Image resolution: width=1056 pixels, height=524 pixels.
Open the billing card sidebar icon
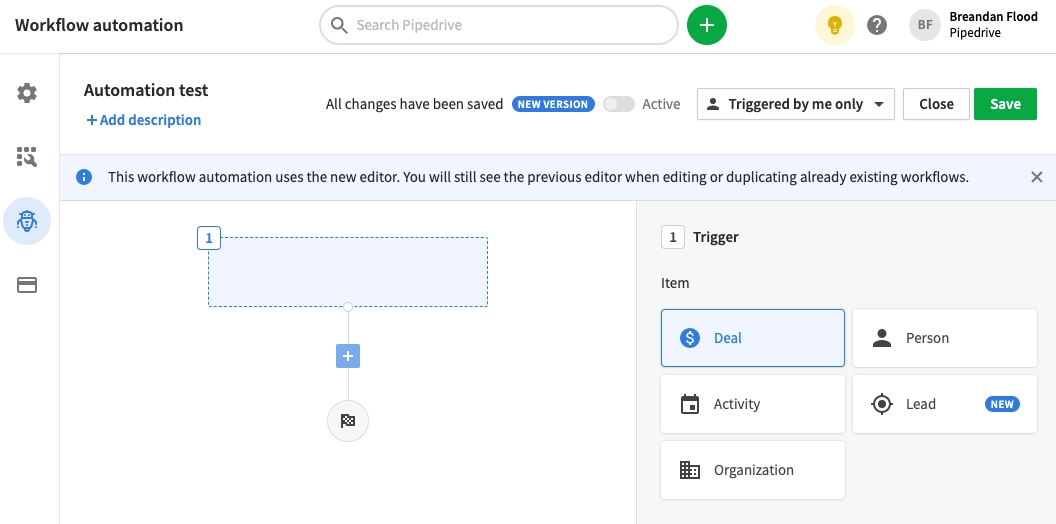tap(27, 285)
